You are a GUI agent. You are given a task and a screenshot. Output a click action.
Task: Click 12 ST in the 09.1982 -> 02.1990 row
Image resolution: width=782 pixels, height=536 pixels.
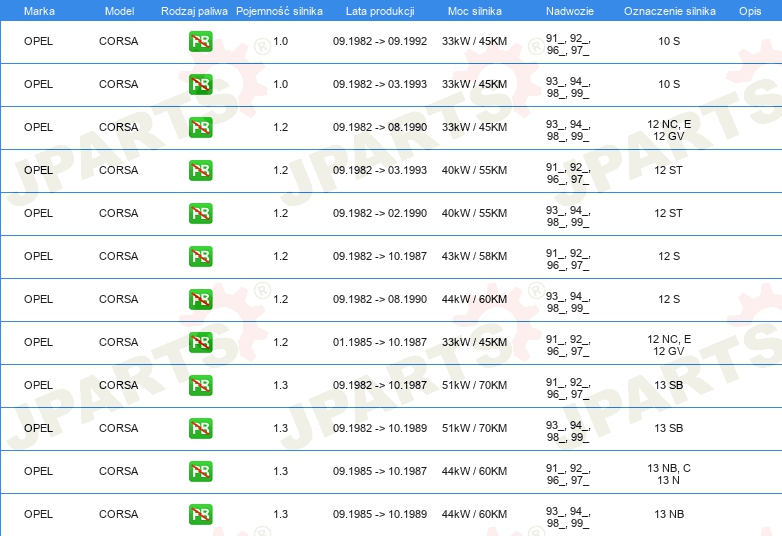pos(668,213)
